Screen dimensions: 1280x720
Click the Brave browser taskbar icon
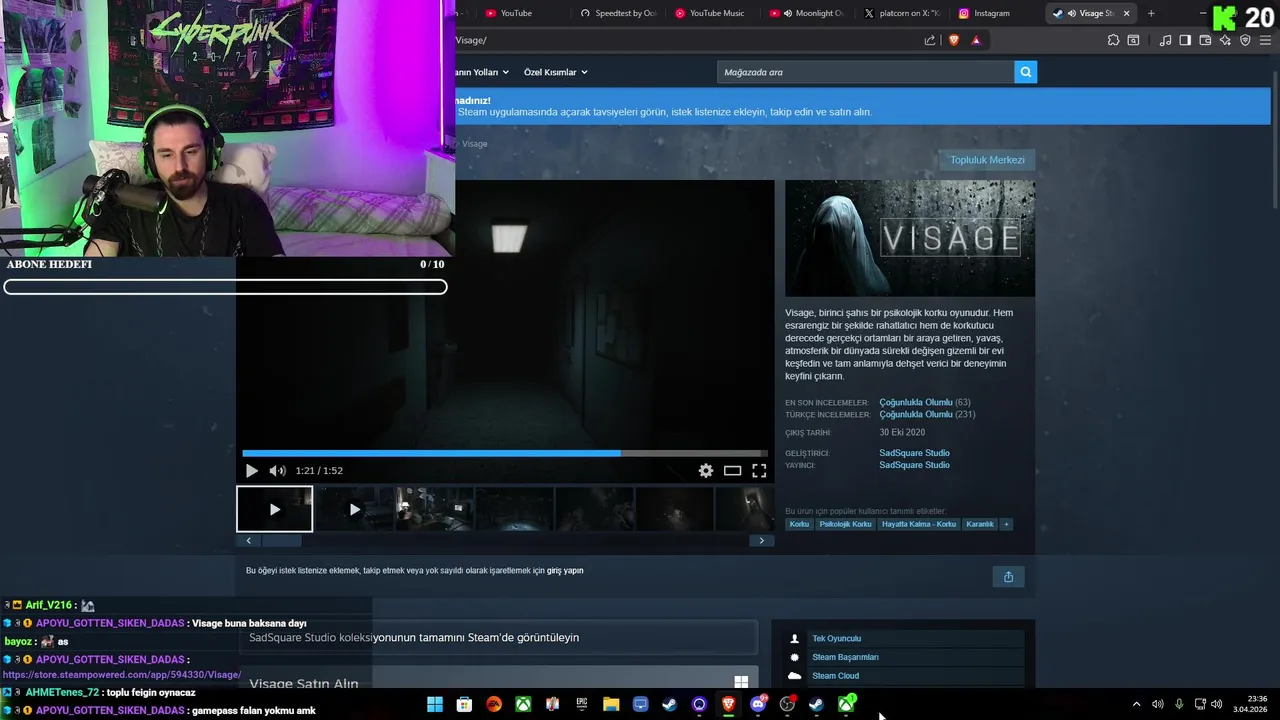click(729, 704)
